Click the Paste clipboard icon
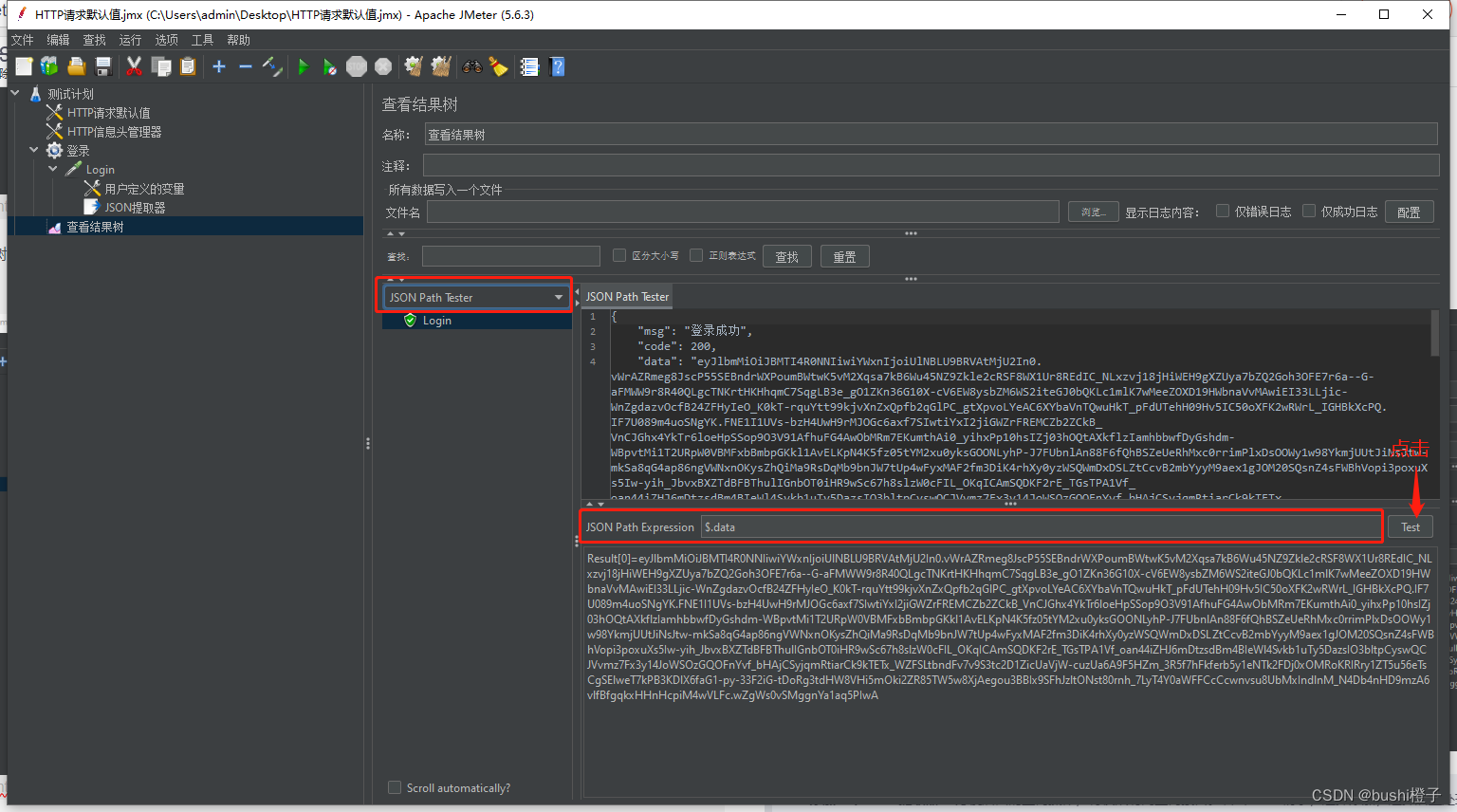Screen dimensions: 1457x812 click(x=188, y=66)
